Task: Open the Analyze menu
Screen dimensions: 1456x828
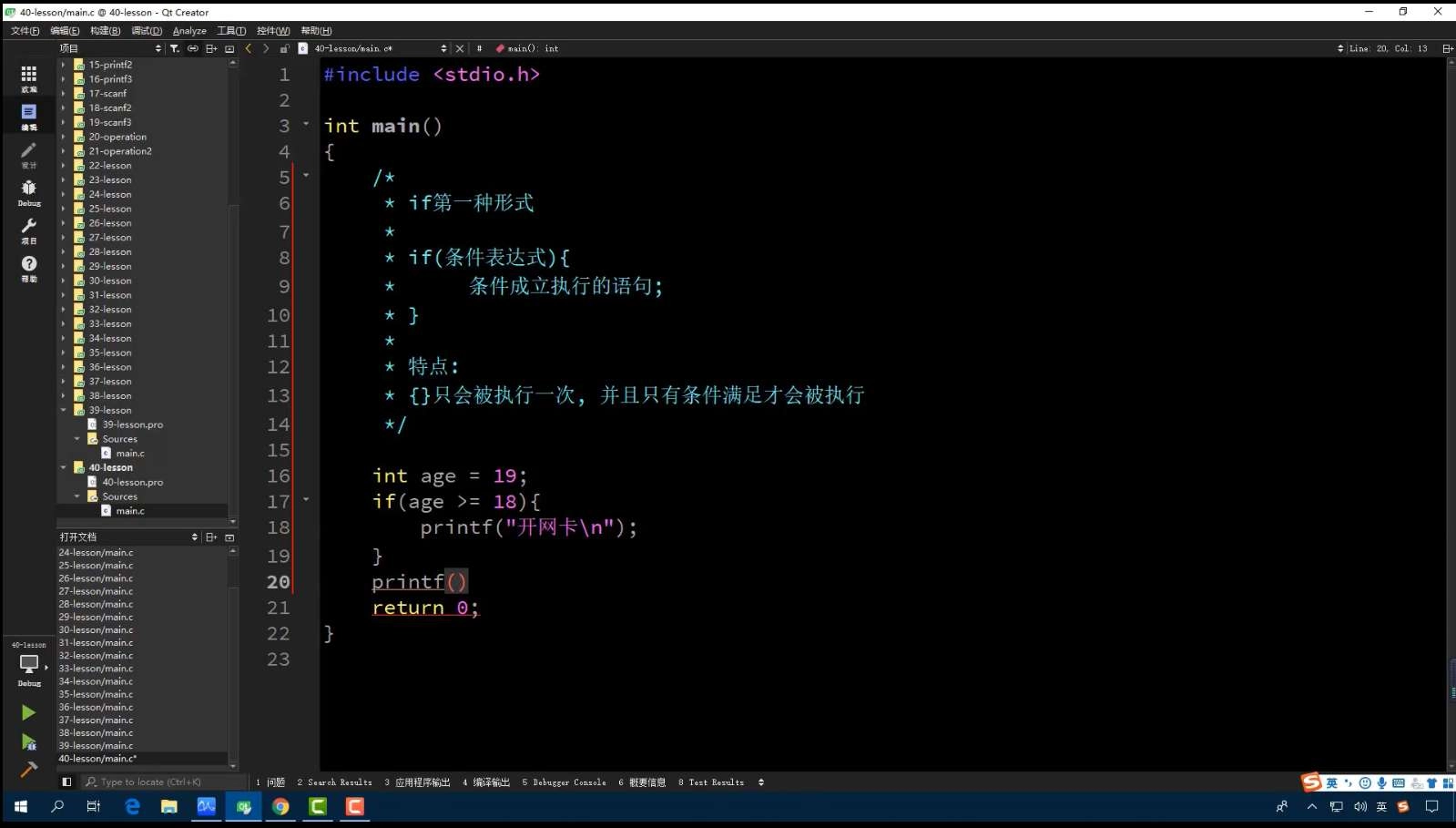Action: point(189,31)
